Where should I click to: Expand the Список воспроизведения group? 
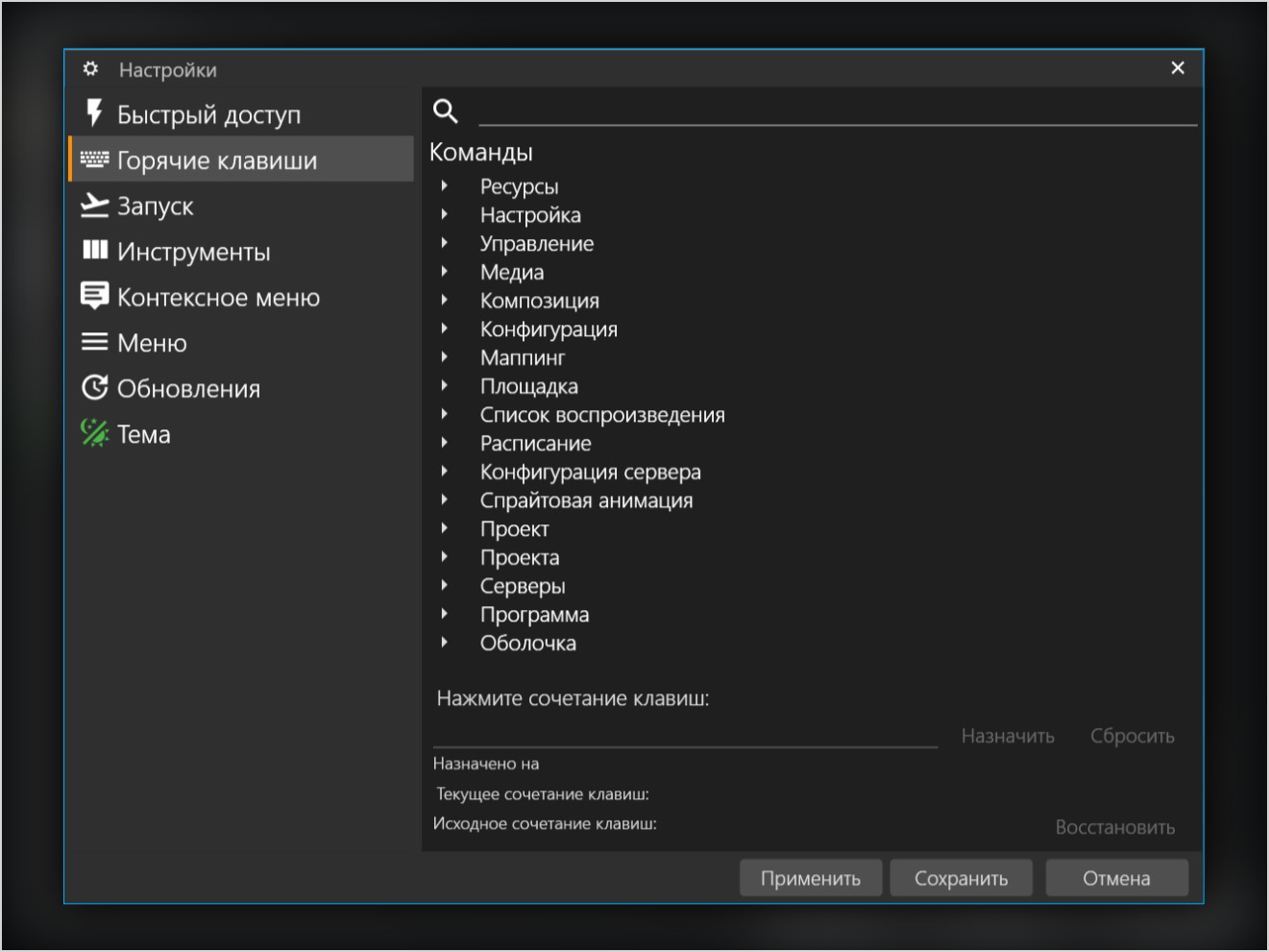click(445, 414)
